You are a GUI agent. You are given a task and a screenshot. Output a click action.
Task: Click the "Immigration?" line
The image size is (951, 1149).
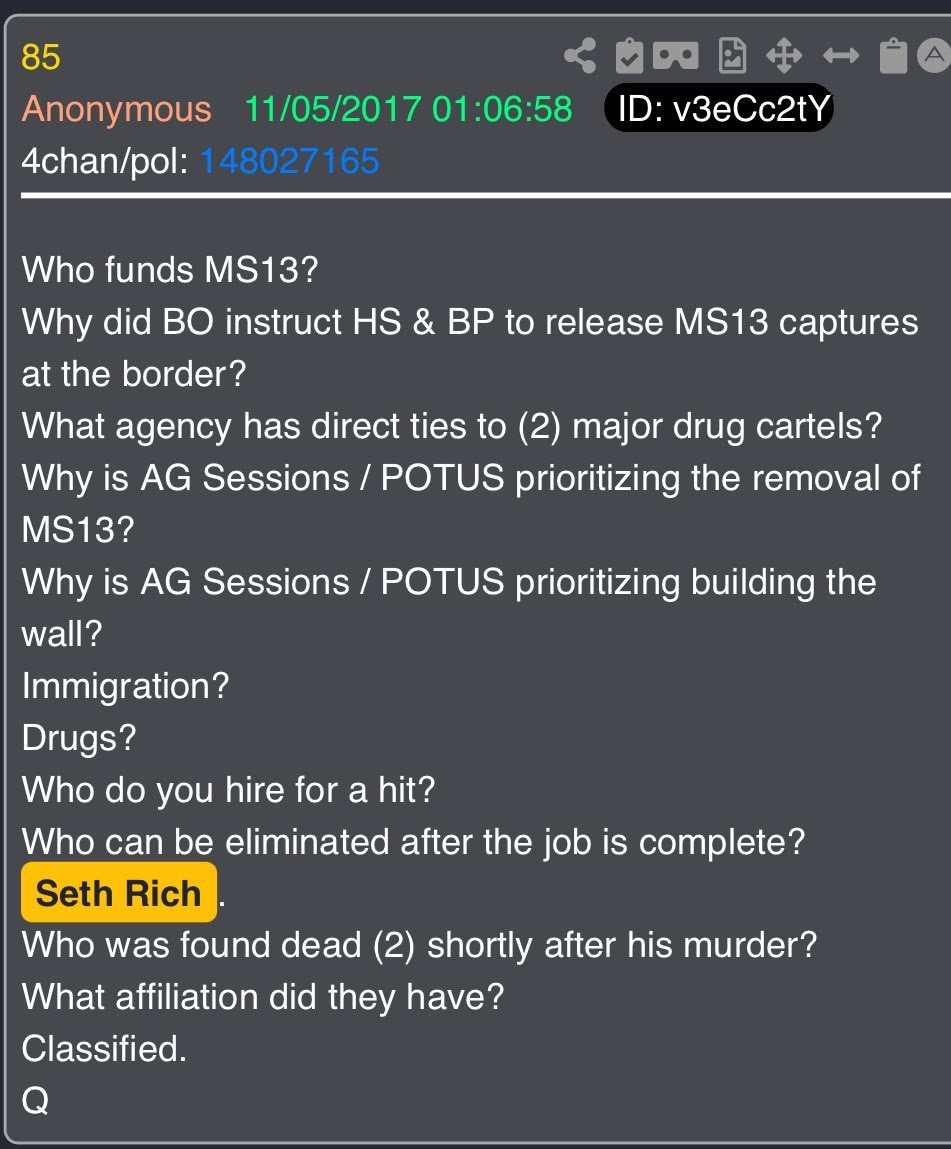click(x=125, y=687)
